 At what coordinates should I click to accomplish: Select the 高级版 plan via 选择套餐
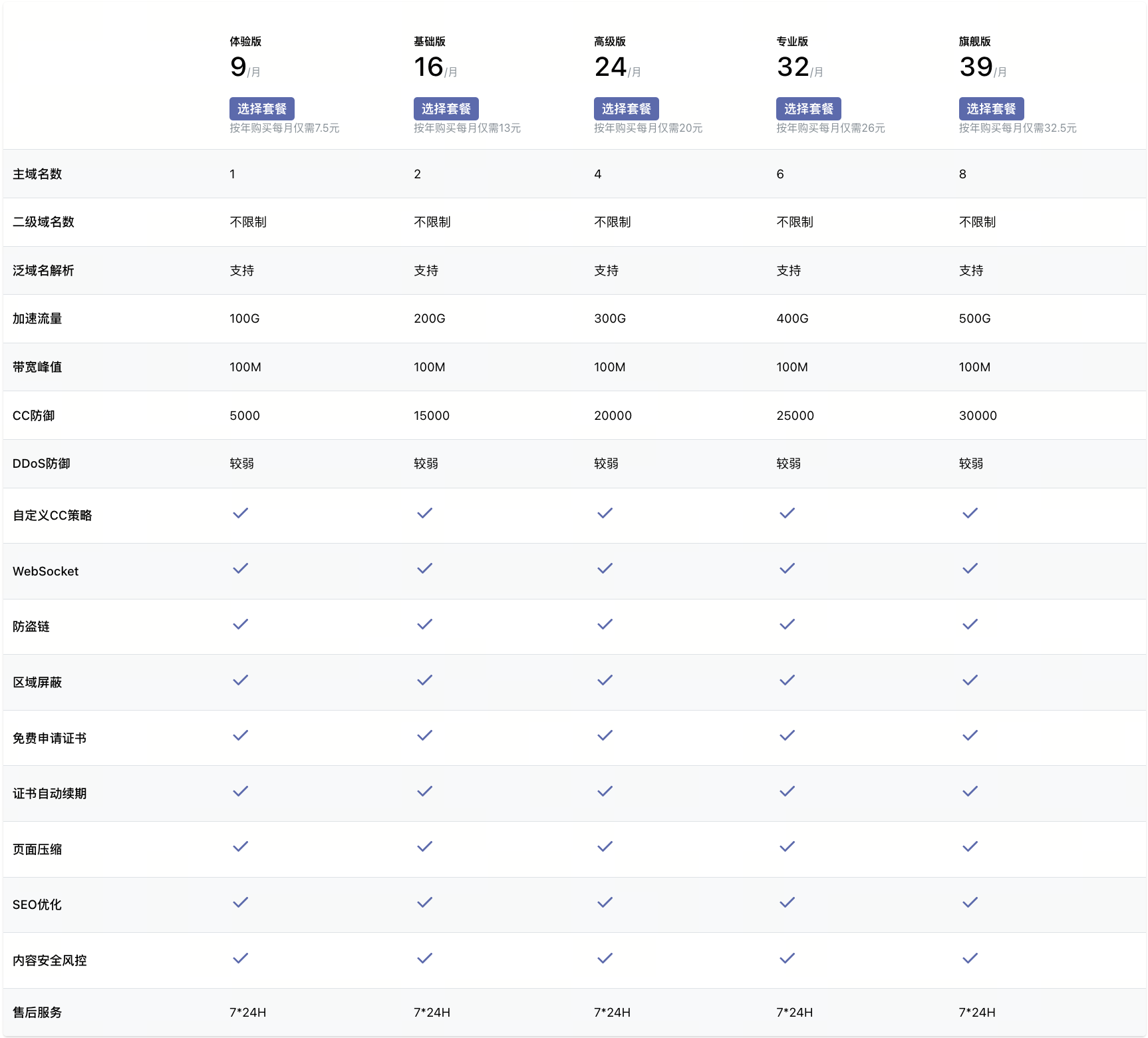click(626, 108)
